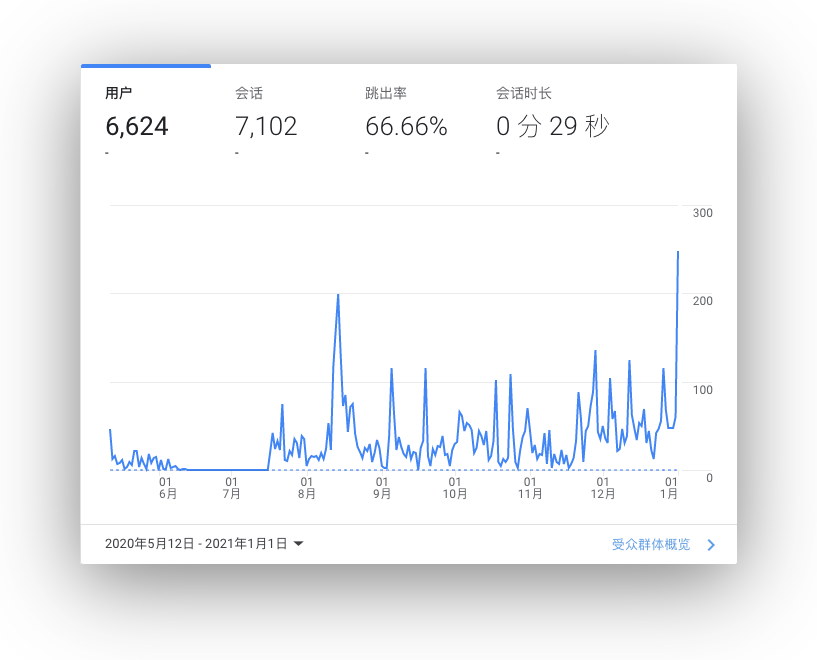Click the blue active-tab indicator bar above 用户

point(145,66)
